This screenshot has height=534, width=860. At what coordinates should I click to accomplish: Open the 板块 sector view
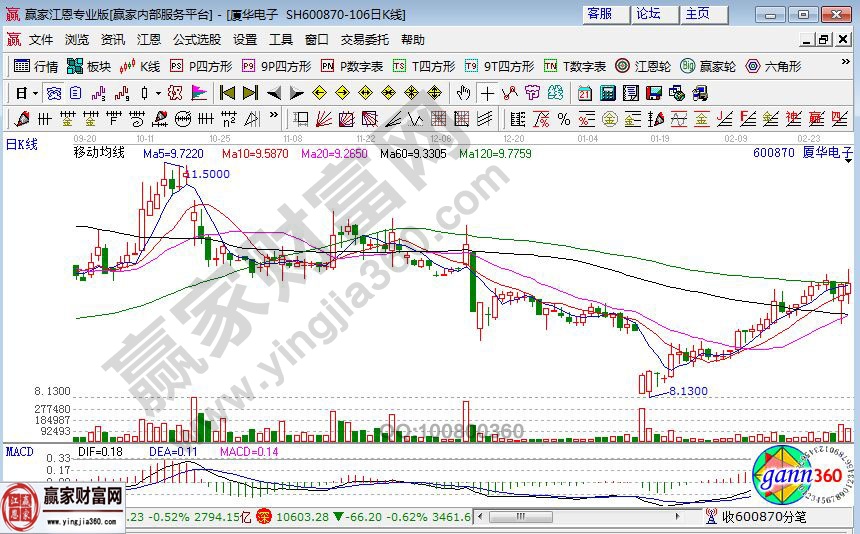[88, 66]
